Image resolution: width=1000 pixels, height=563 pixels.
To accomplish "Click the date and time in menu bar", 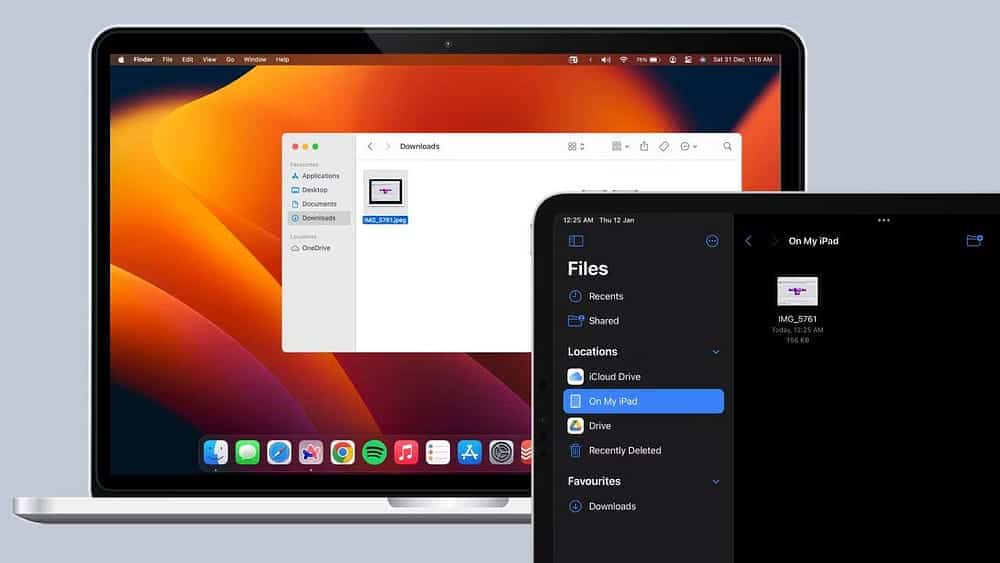I will (x=742, y=59).
